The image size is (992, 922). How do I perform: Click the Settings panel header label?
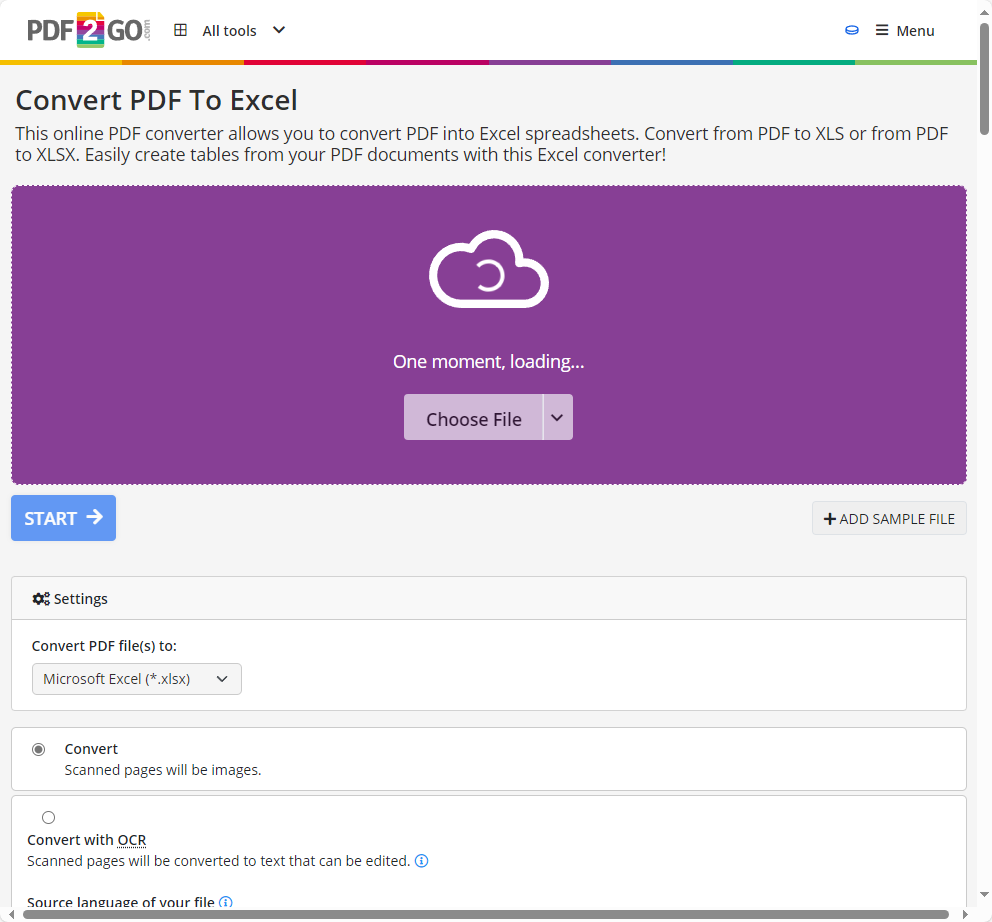click(x=80, y=599)
